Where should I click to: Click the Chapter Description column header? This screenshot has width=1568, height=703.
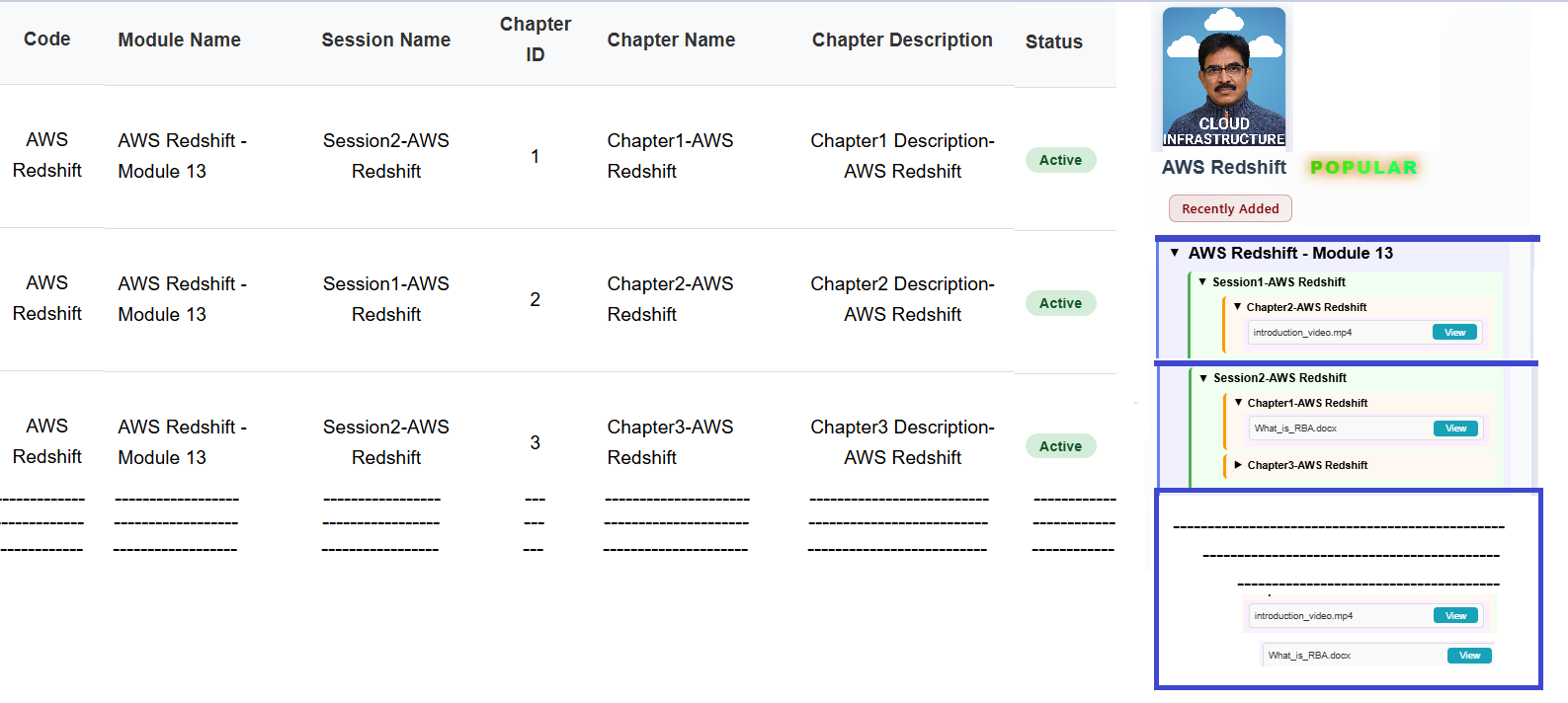(902, 40)
